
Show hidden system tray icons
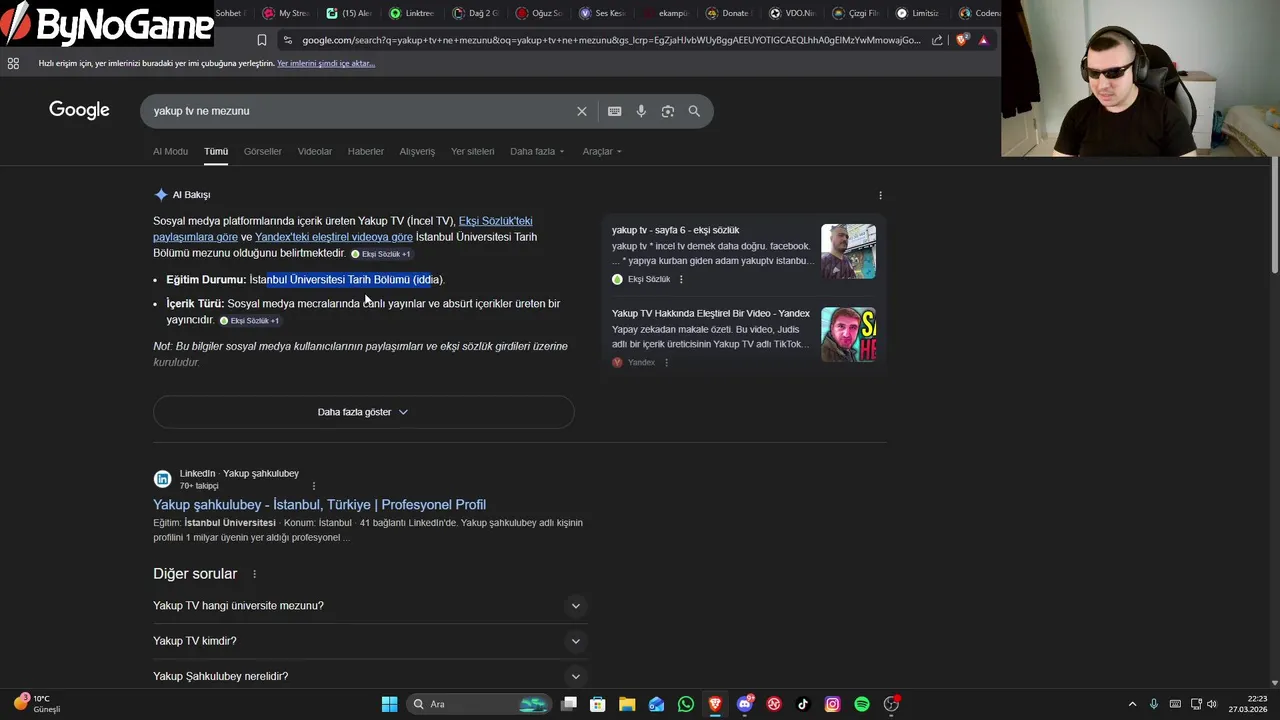(1132, 704)
